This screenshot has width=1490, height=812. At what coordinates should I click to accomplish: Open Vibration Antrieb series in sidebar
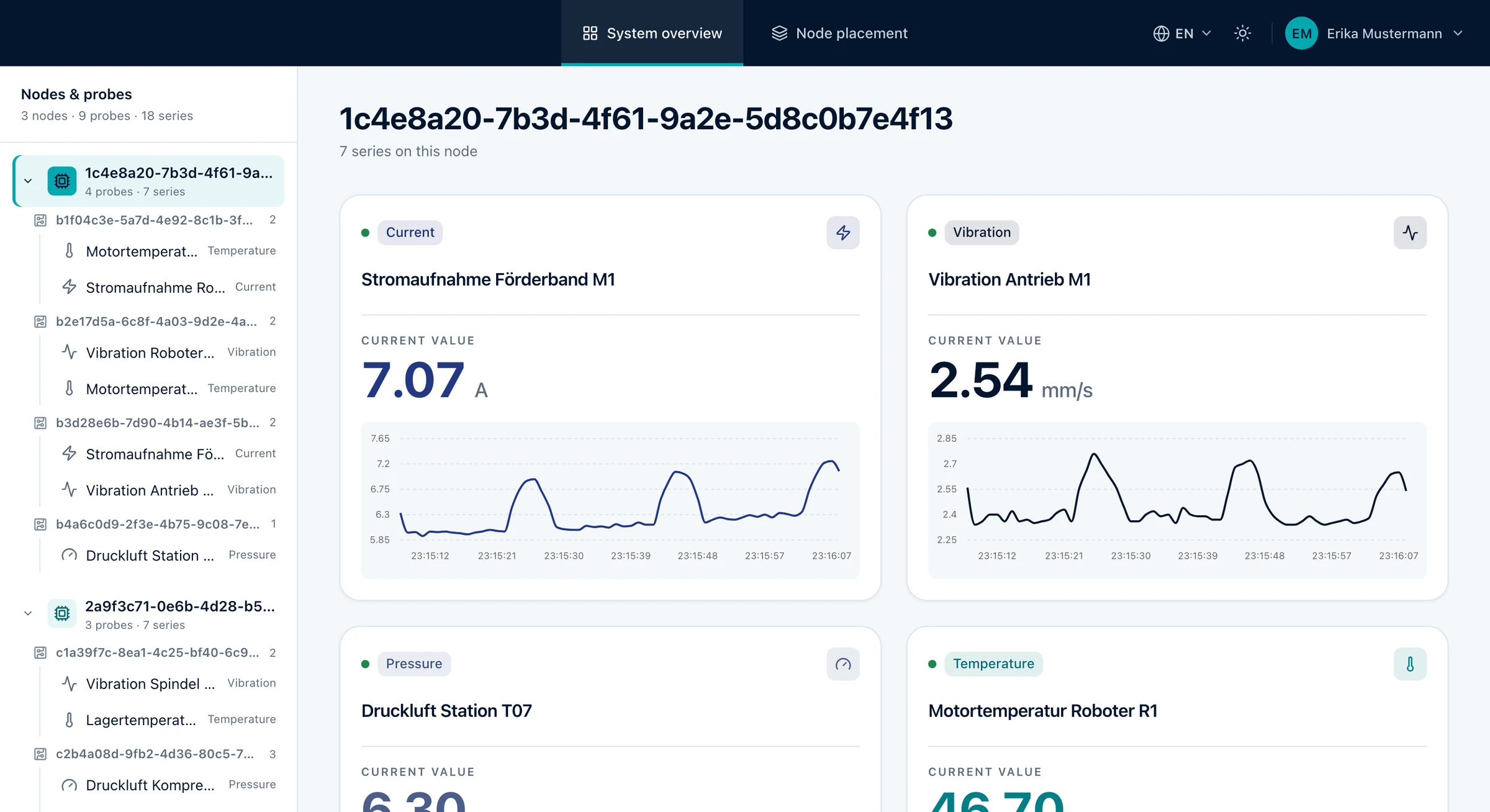point(168,490)
